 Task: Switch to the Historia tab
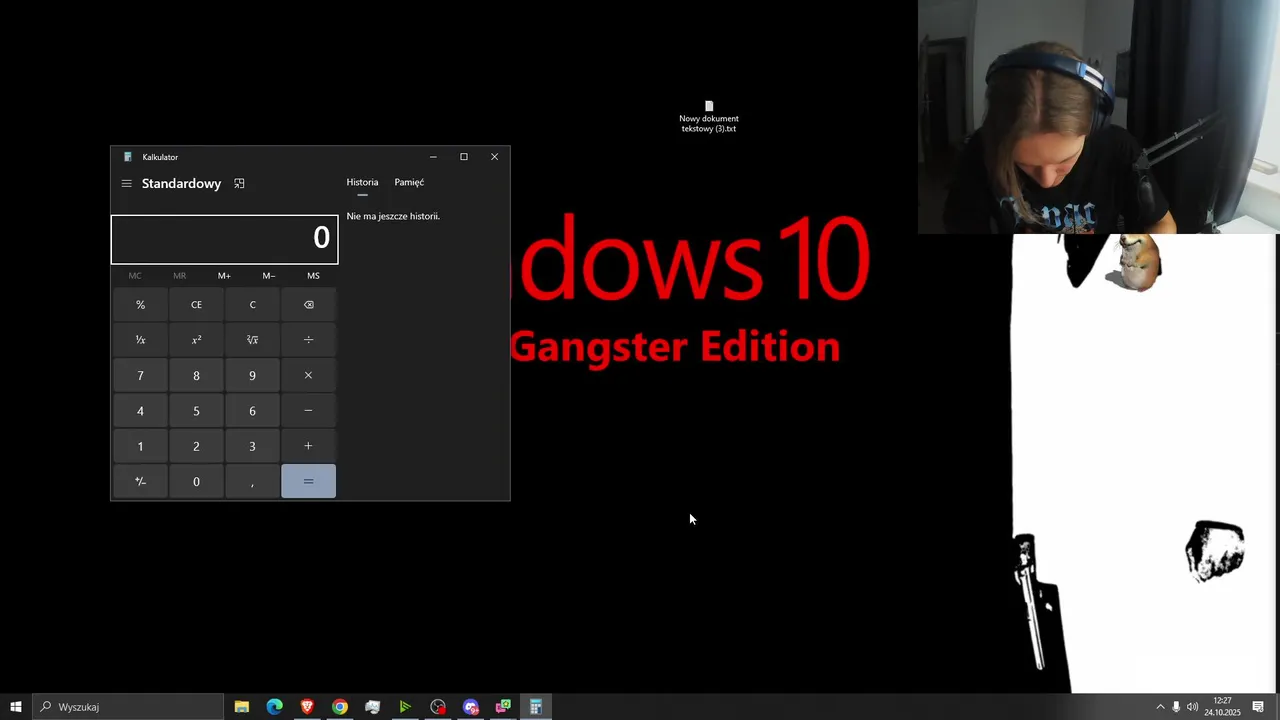click(x=362, y=182)
